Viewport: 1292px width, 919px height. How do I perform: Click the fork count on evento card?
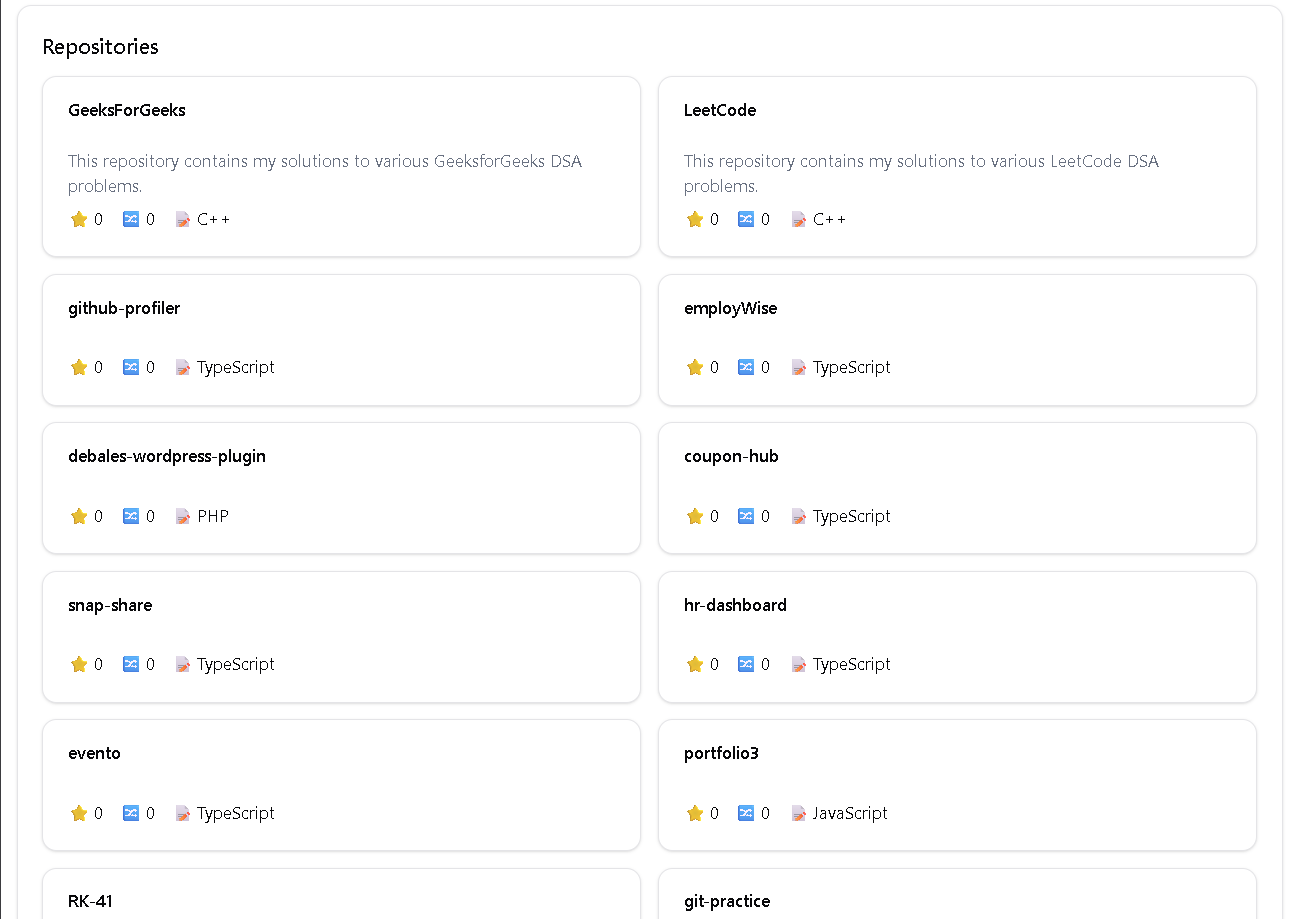[150, 813]
